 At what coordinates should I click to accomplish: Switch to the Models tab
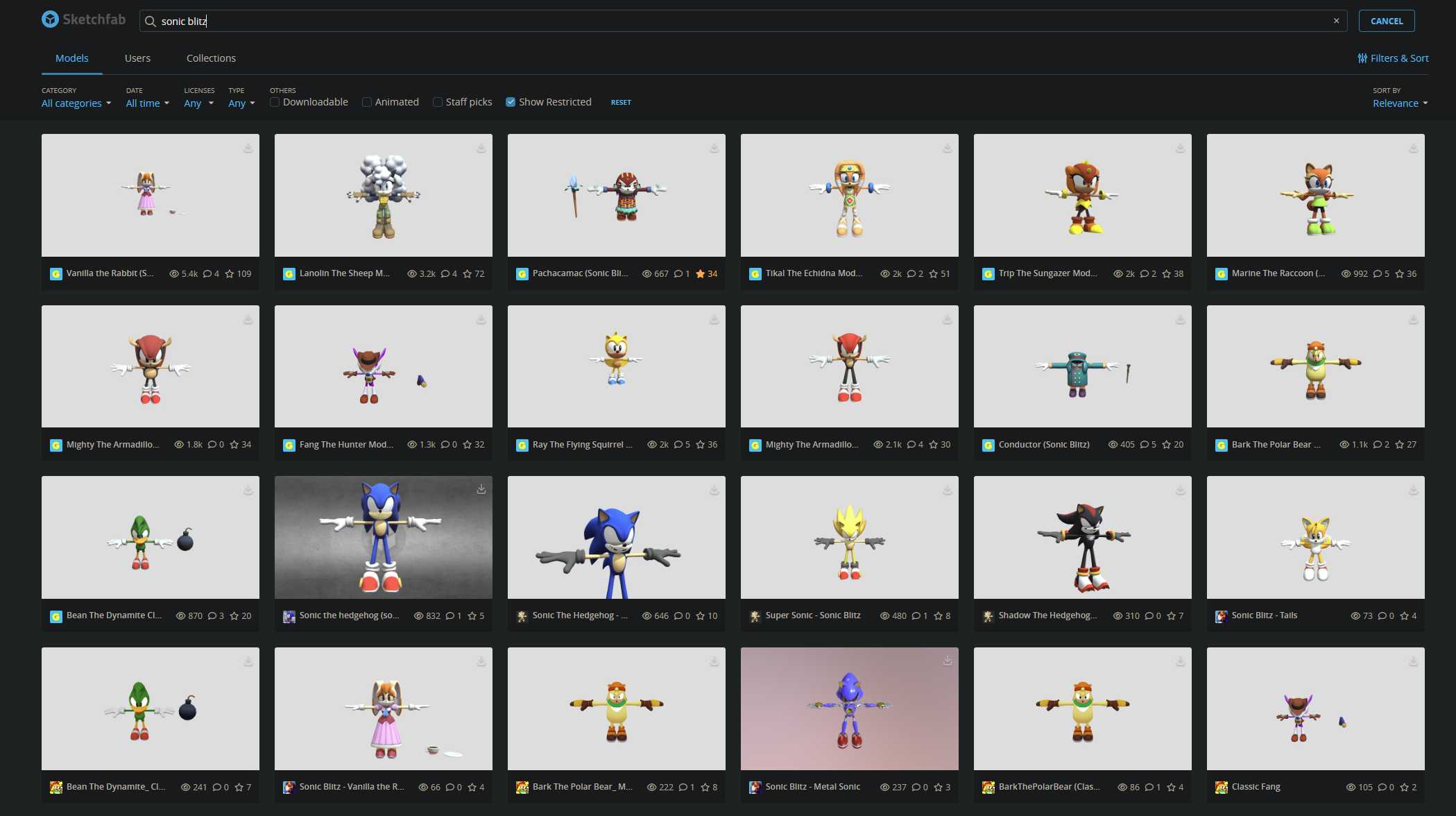(x=72, y=58)
